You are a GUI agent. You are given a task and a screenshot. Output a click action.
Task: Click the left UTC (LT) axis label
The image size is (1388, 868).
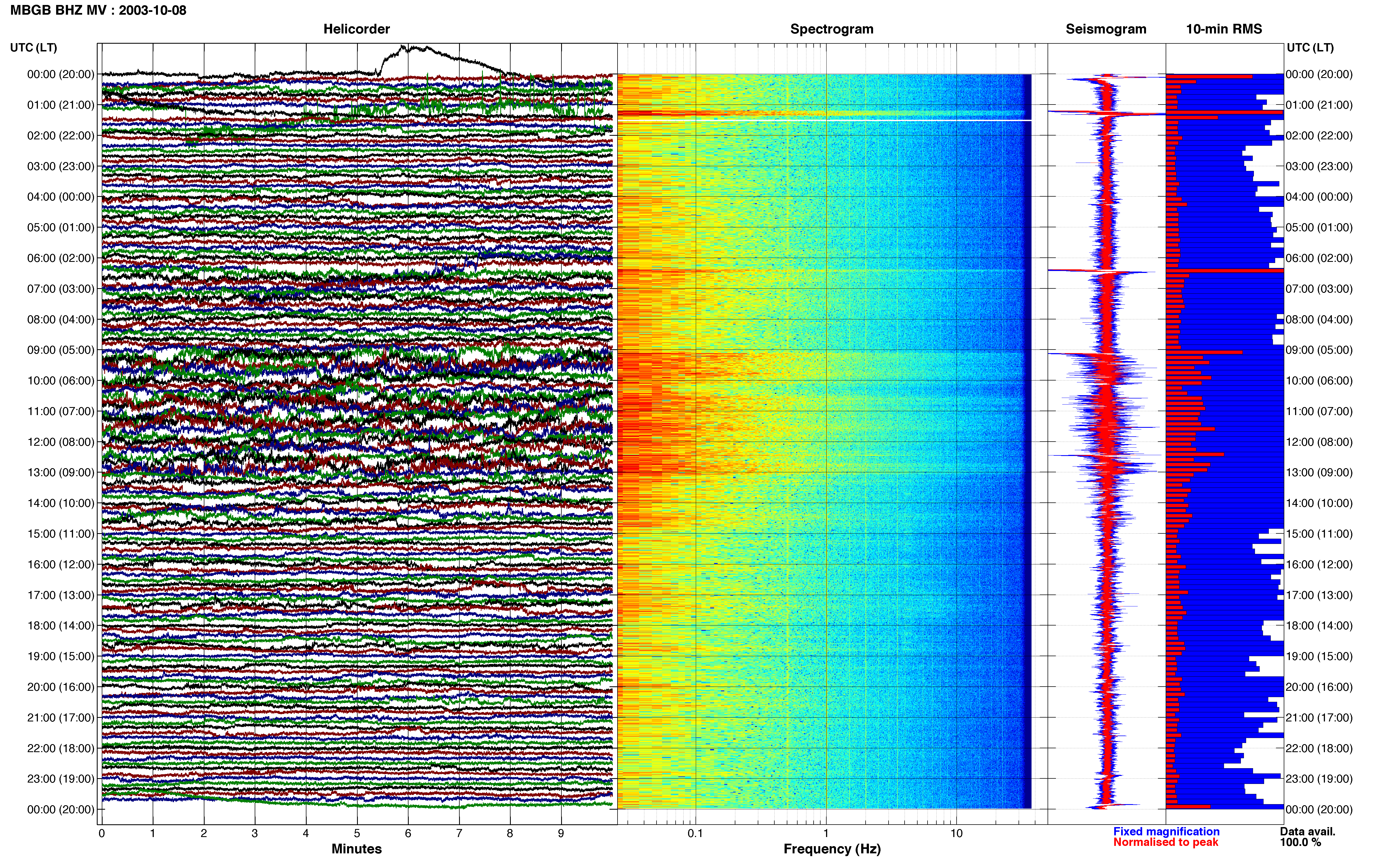[x=33, y=48]
